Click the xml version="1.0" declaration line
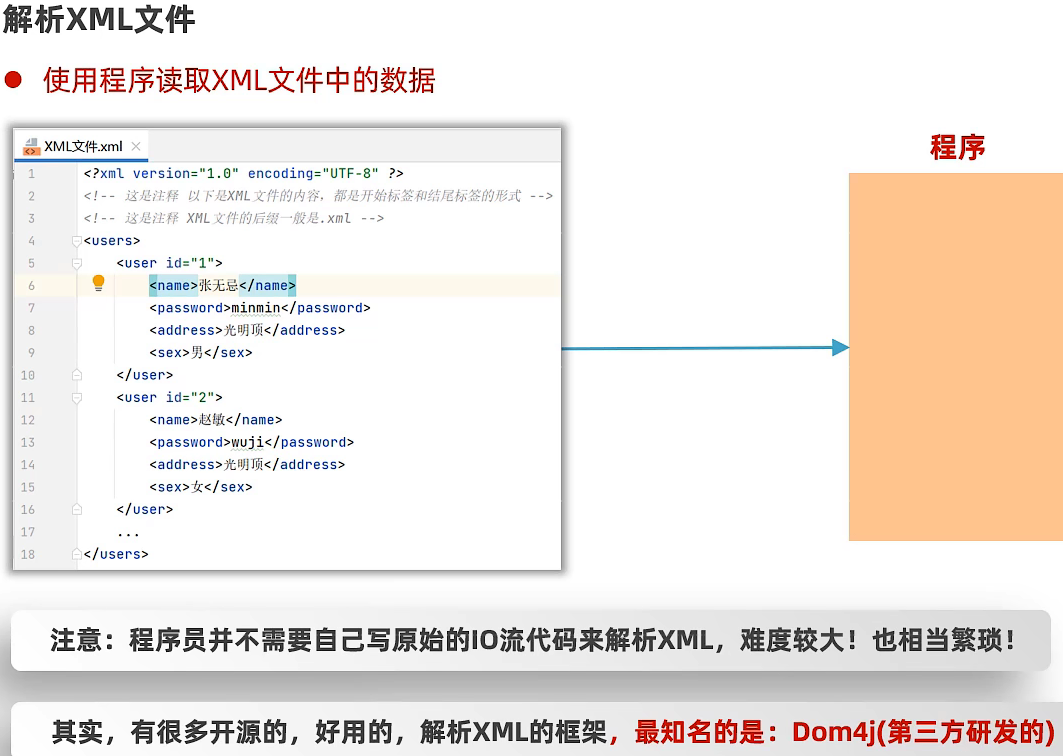 coord(243,174)
